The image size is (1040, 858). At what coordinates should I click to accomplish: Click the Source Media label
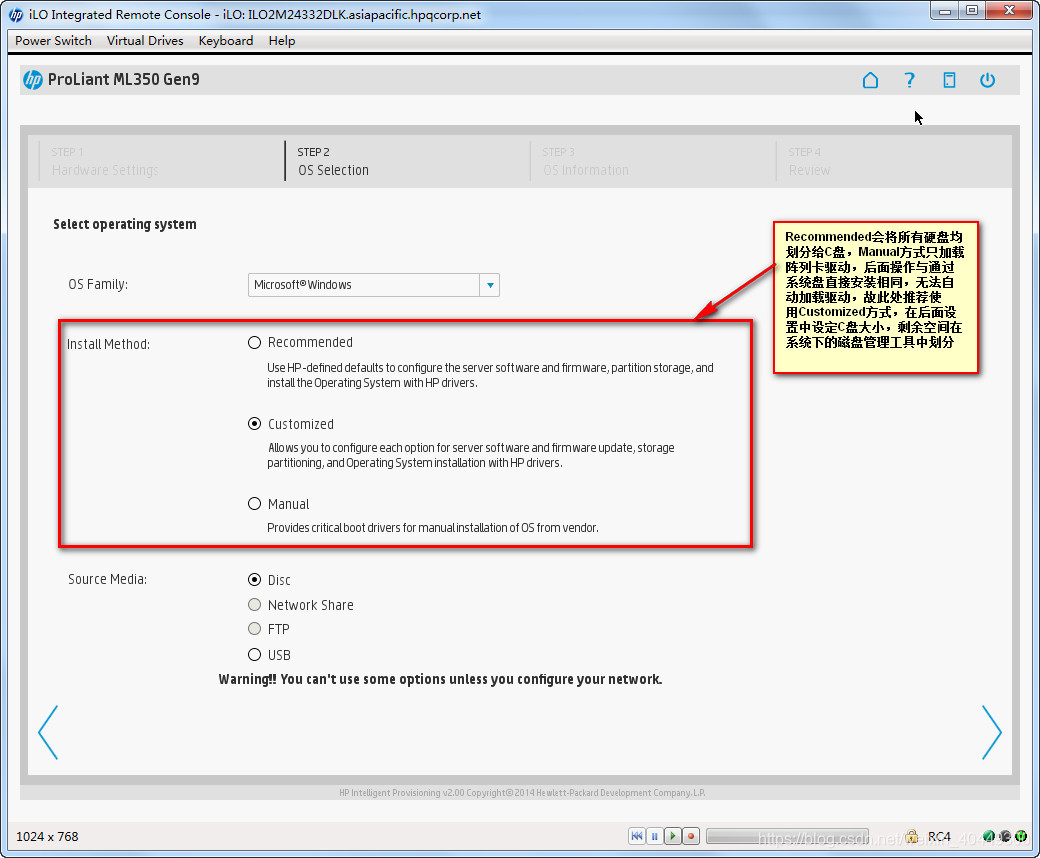[107, 579]
